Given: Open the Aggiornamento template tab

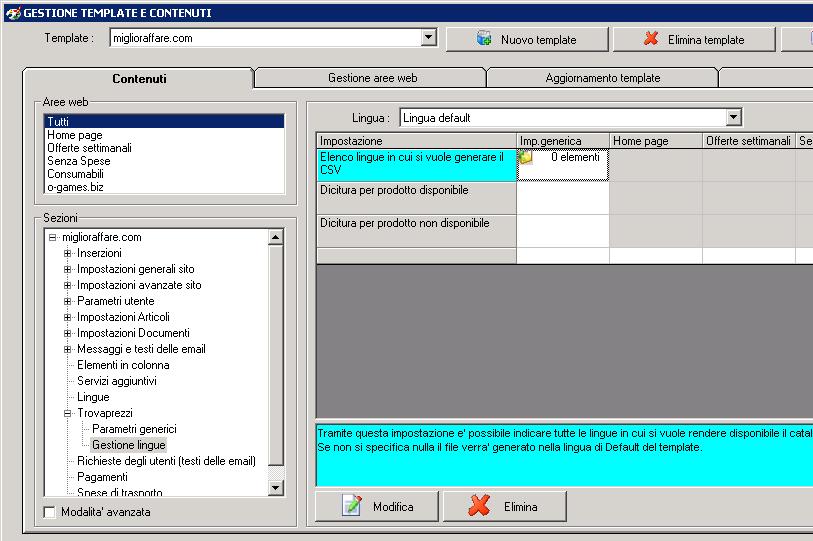Looking at the screenshot, I should pyautogui.click(x=602, y=78).
